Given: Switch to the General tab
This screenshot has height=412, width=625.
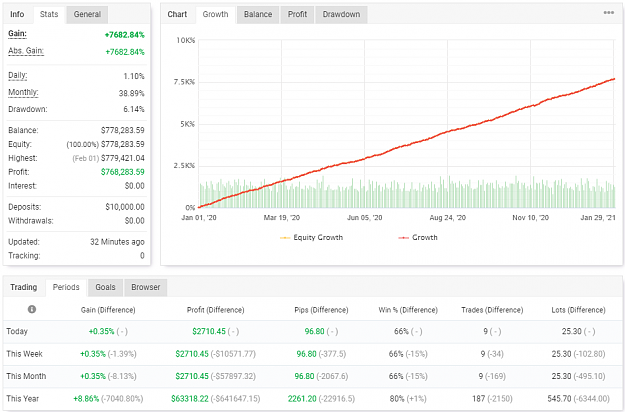Looking at the screenshot, I should point(87,14).
